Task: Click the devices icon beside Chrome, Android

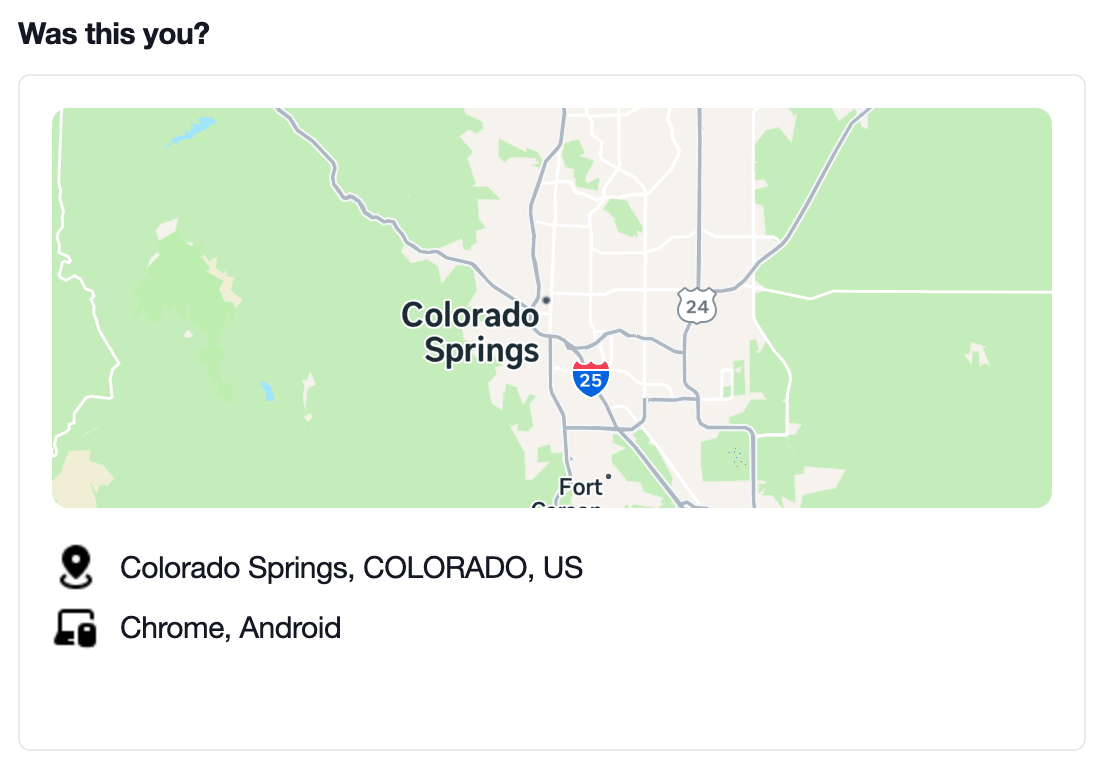Action: click(x=75, y=628)
